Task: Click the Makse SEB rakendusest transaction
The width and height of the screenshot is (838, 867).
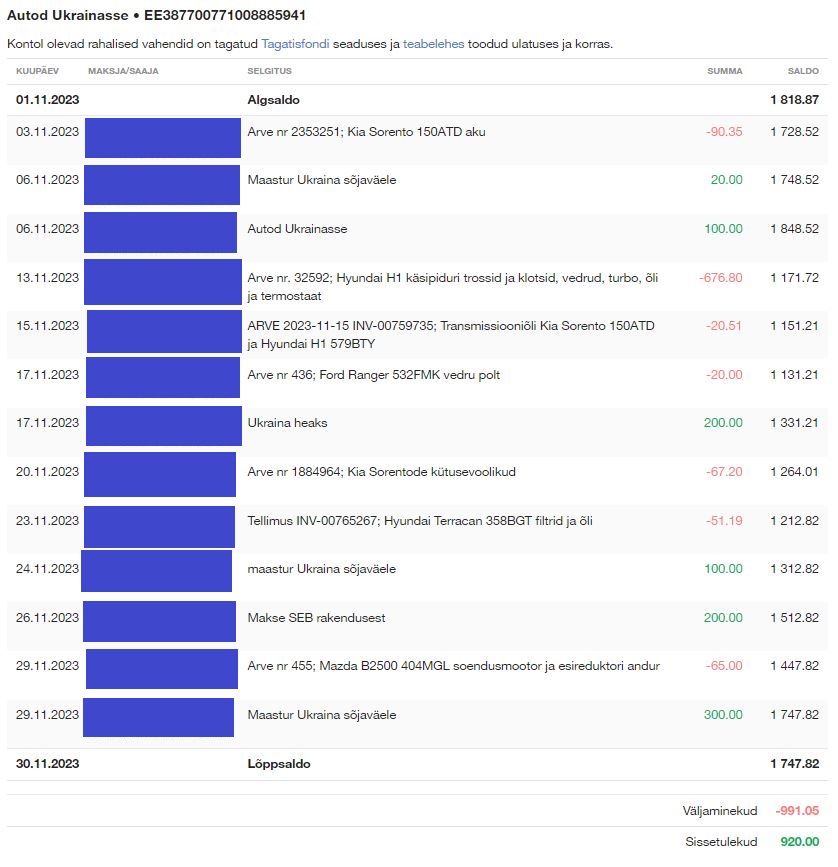Action: (x=316, y=618)
